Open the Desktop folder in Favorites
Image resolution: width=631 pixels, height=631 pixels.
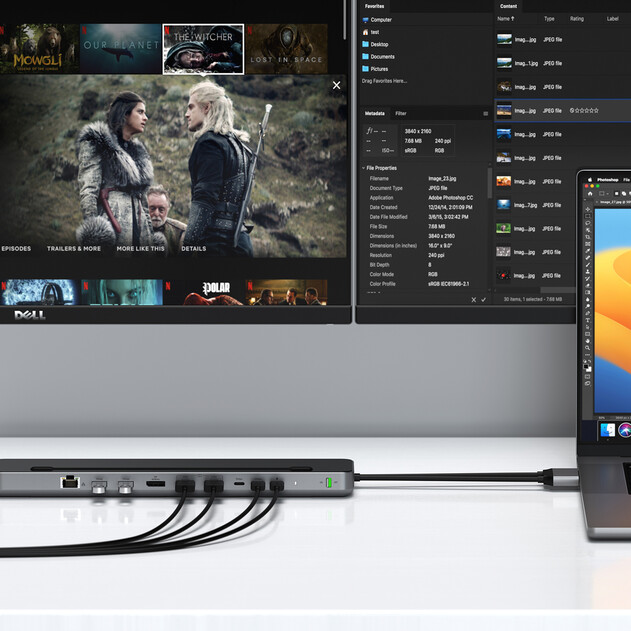click(x=379, y=44)
